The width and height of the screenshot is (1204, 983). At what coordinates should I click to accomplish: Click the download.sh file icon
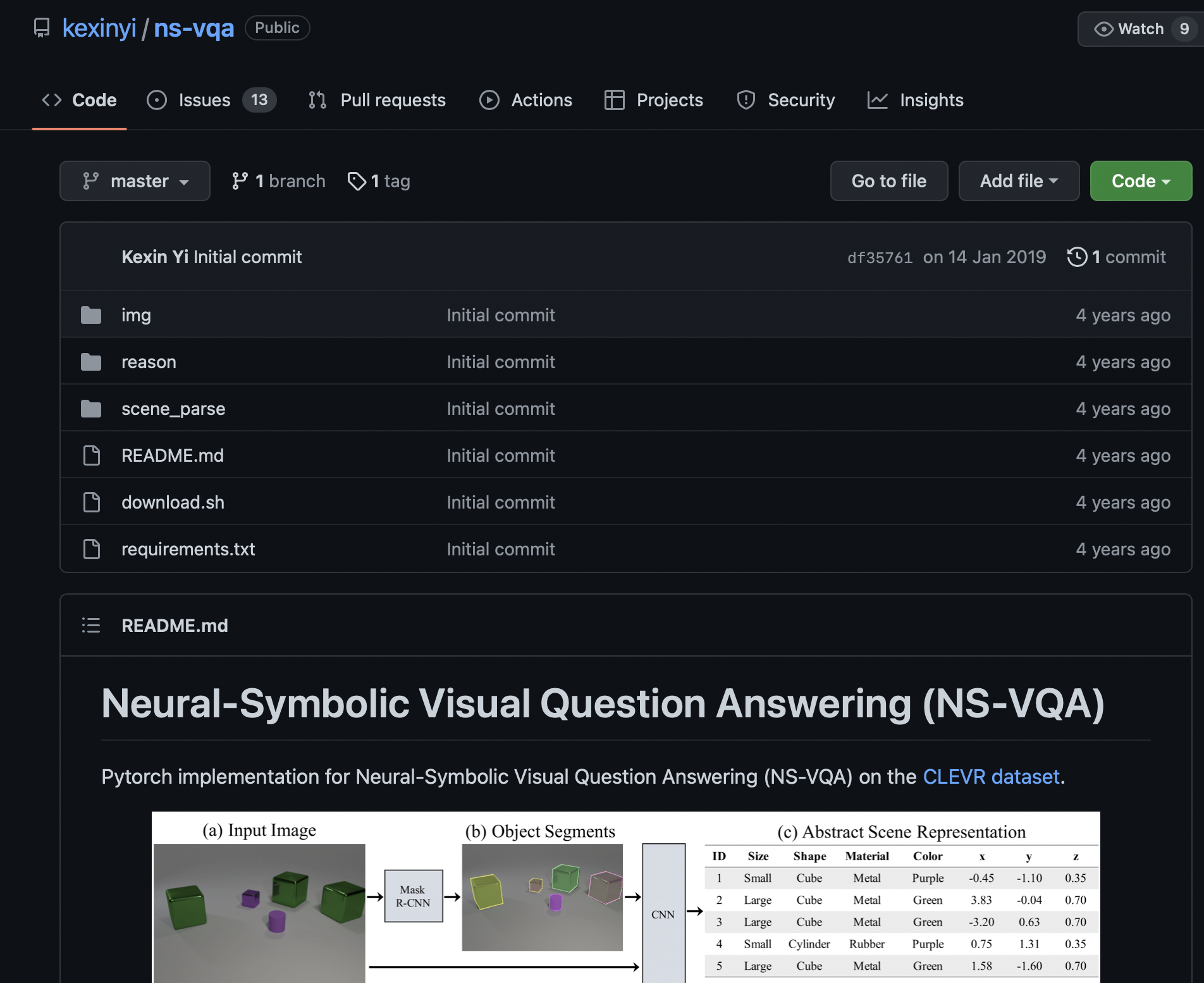coord(91,502)
